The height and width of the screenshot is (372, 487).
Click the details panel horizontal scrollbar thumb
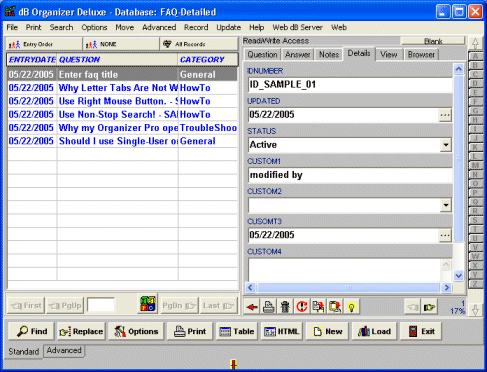point(348,287)
